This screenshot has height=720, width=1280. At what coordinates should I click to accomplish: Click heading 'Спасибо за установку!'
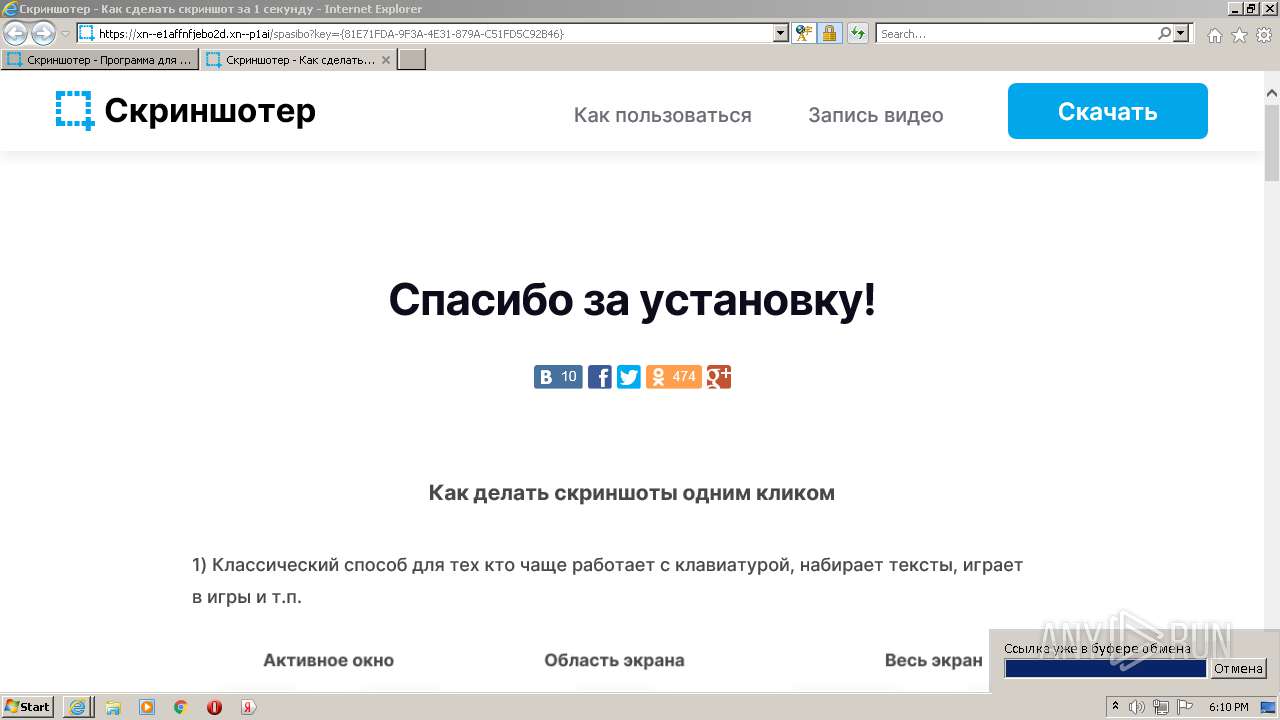coord(632,299)
